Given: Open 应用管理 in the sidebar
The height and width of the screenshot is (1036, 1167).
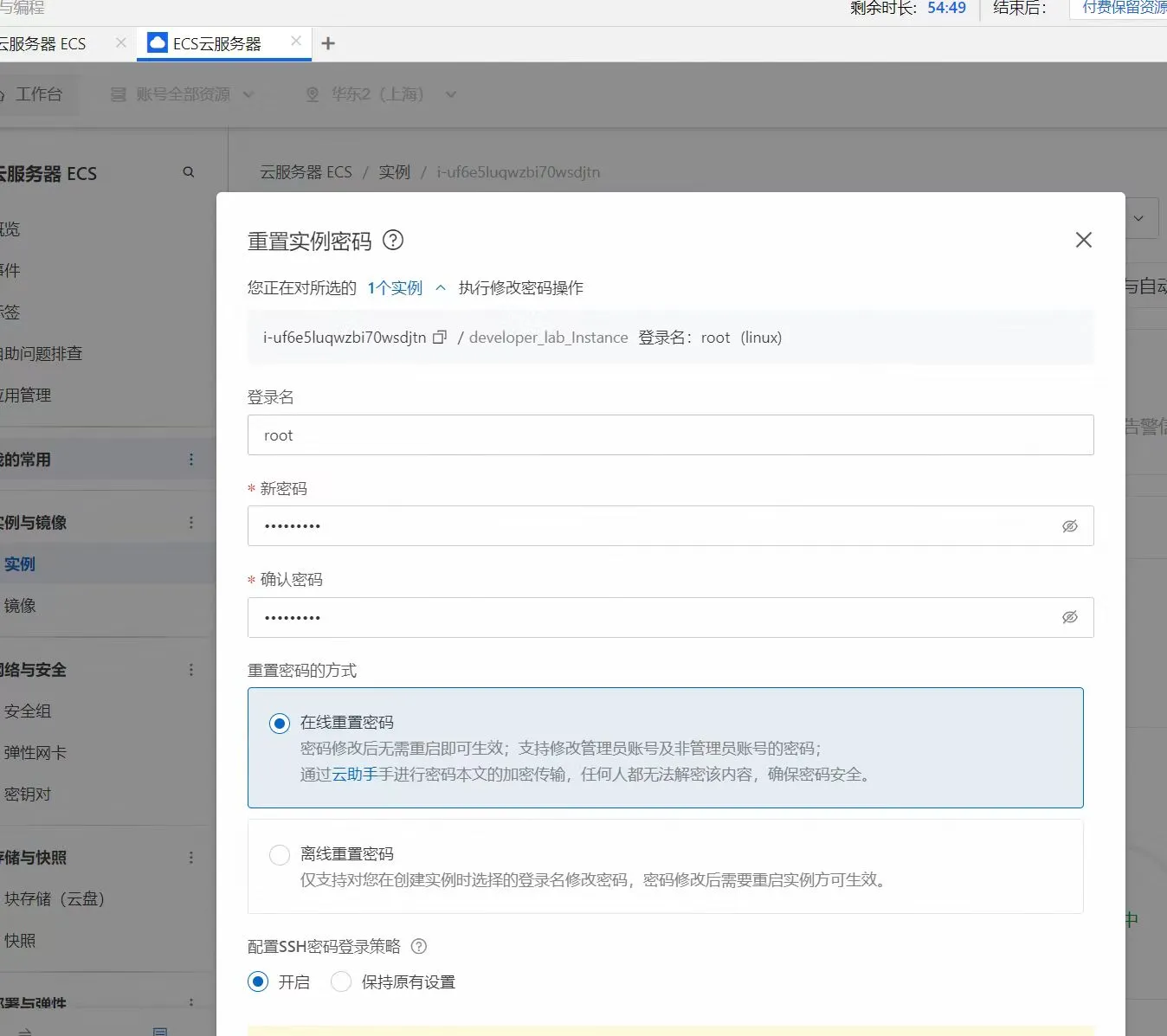Looking at the screenshot, I should click(x=26, y=395).
